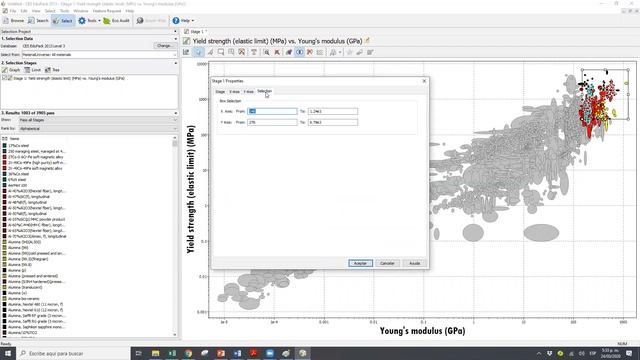Viewport: 640px width, 360px height.
Task: Select '250 maraging steel' row in results
Action: 37,151
